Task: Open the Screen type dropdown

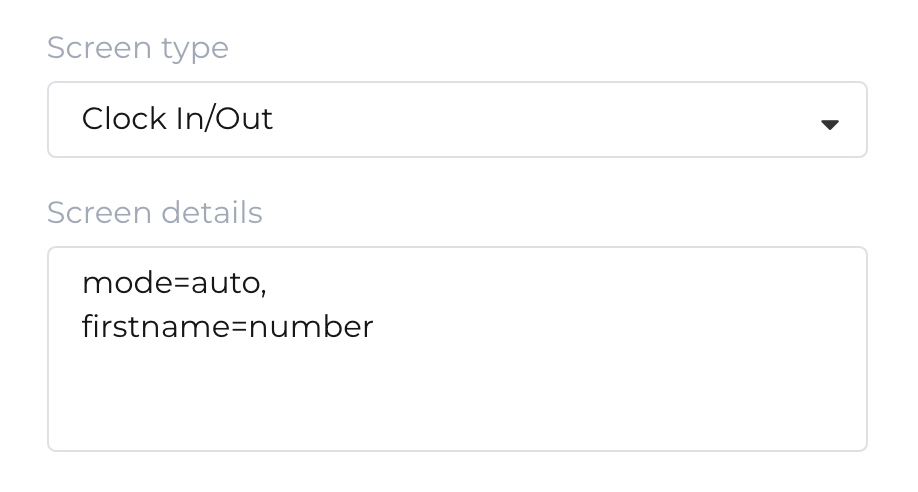Action: pos(457,120)
